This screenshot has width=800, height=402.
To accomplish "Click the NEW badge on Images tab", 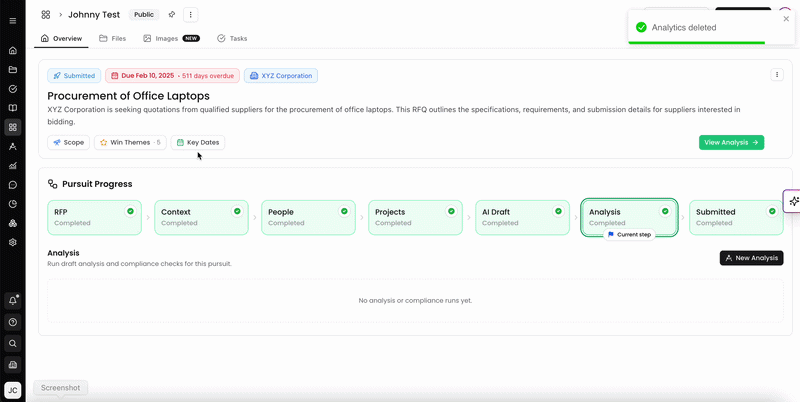I will coord(191,38).
